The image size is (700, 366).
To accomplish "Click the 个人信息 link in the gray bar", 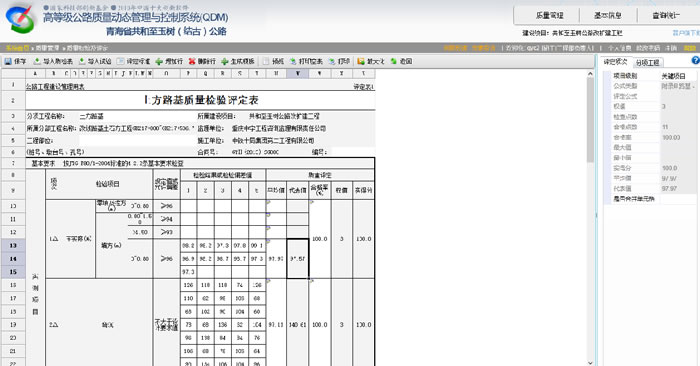I will (x=619, y=48).
